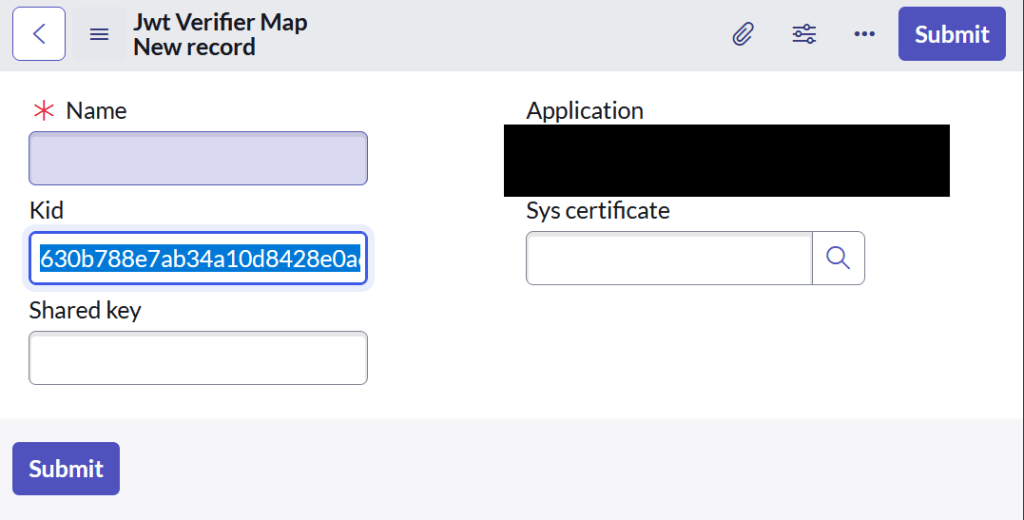Viewport: 1024px width, 520px height.
Task: Click the Kid field label
Action: pos(46,210)
